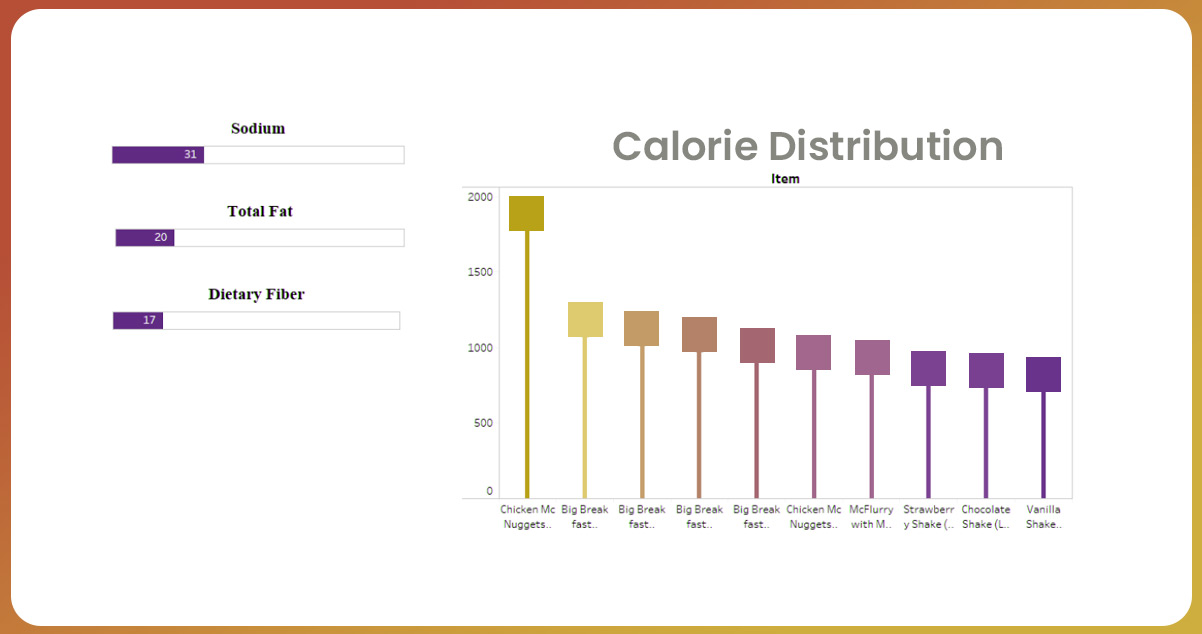
Task: Select the Item column header
Action: pos(785,179)
